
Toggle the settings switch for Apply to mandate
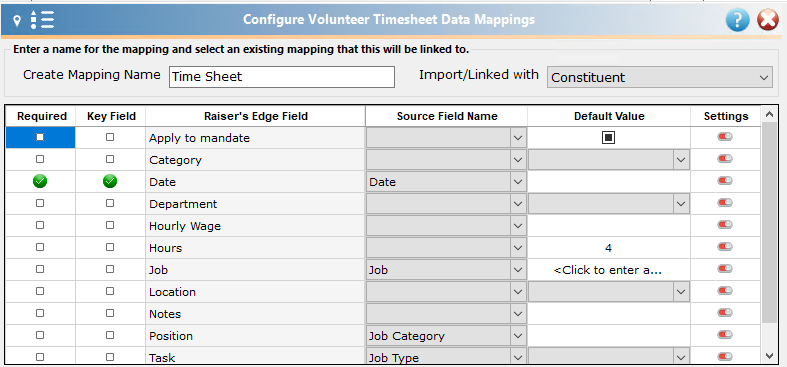pos(725,137)
